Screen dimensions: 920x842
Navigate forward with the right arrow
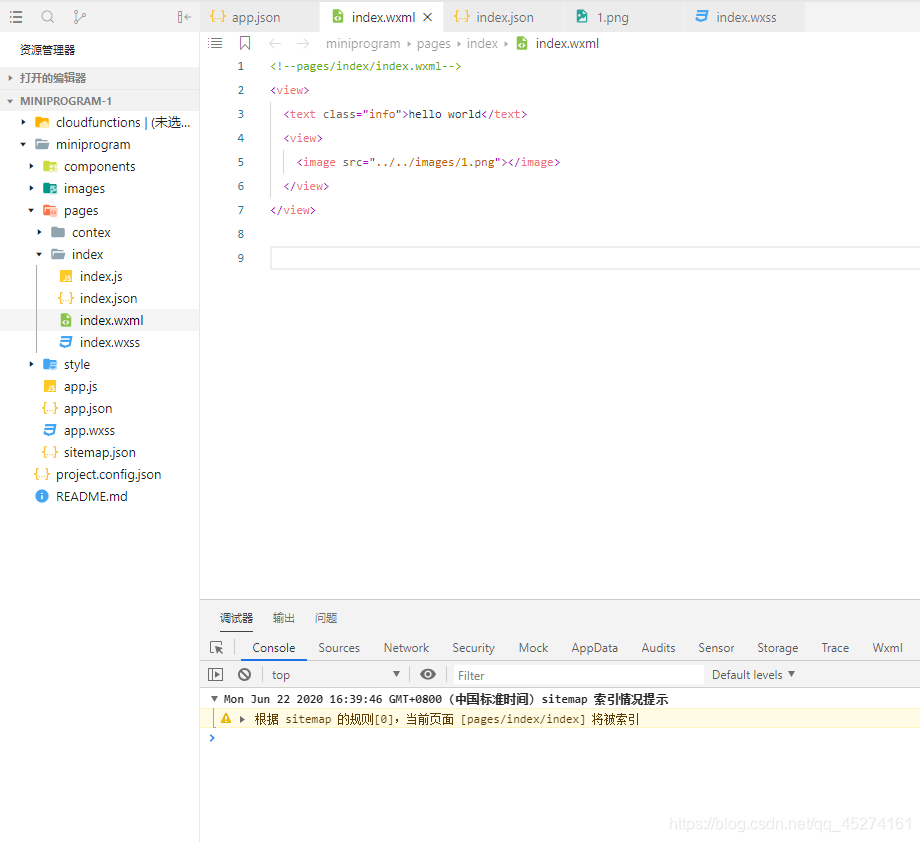303,43
